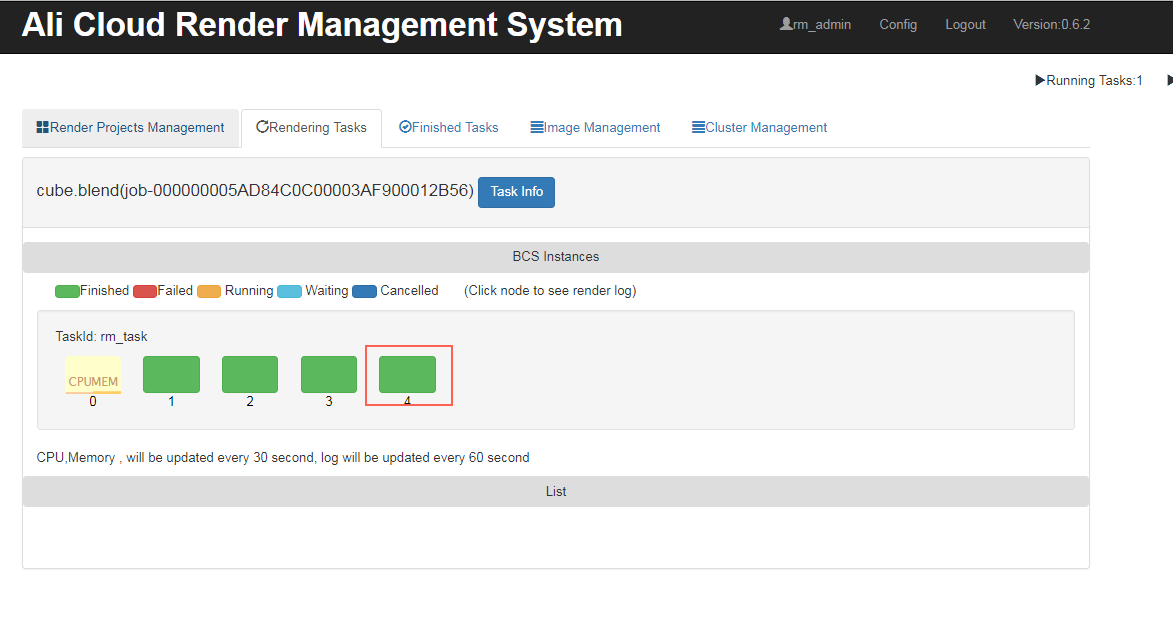This screenshot has width=1173, height=637.
Task: Click the grid icon on Render Projects Management
Action: click(x=43, y=127)
